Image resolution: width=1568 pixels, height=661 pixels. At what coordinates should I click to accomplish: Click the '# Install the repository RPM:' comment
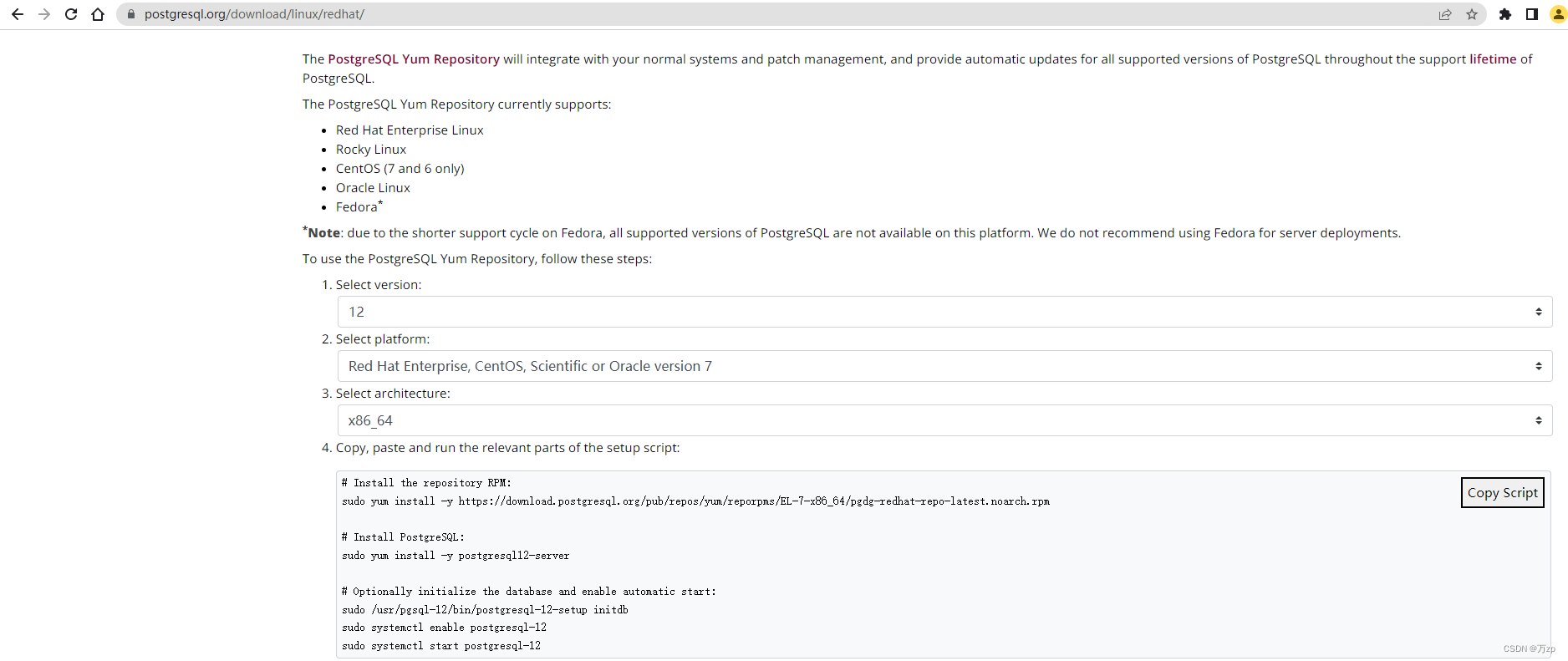(x=426, y=483)
